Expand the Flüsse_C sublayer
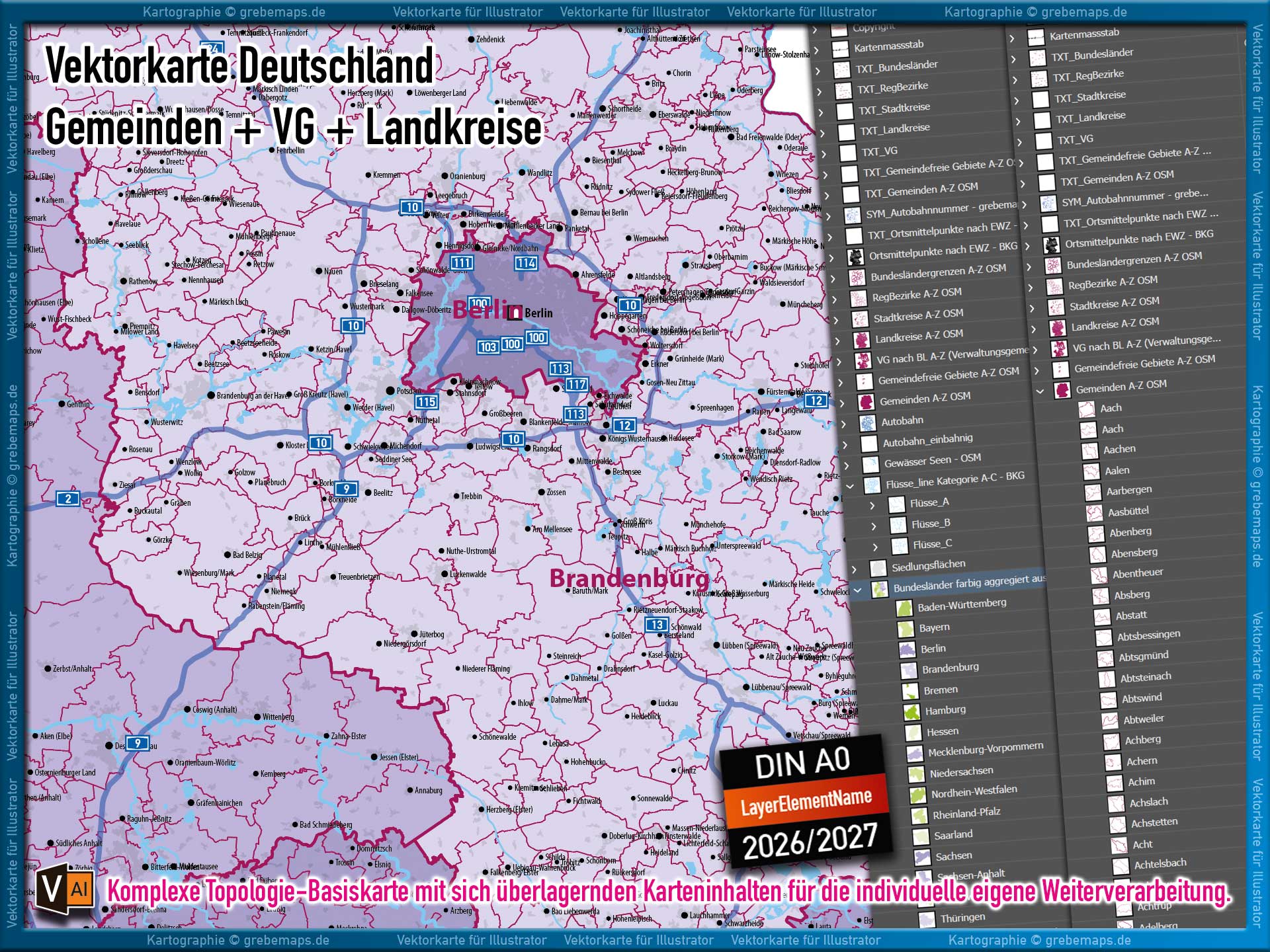1270x952 pixels. pos(875,548)
